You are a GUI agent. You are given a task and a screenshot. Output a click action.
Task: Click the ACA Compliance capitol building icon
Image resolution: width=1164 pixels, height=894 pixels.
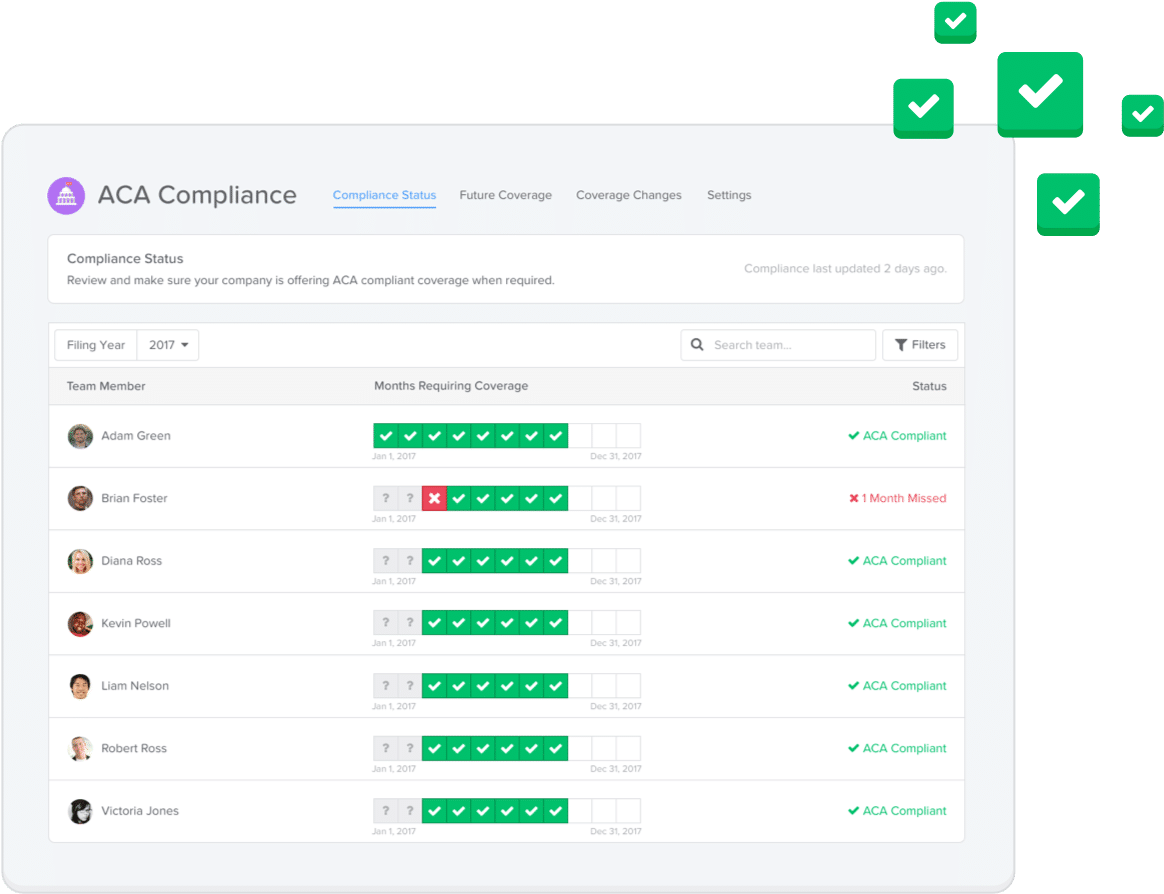tap(66, 196)
